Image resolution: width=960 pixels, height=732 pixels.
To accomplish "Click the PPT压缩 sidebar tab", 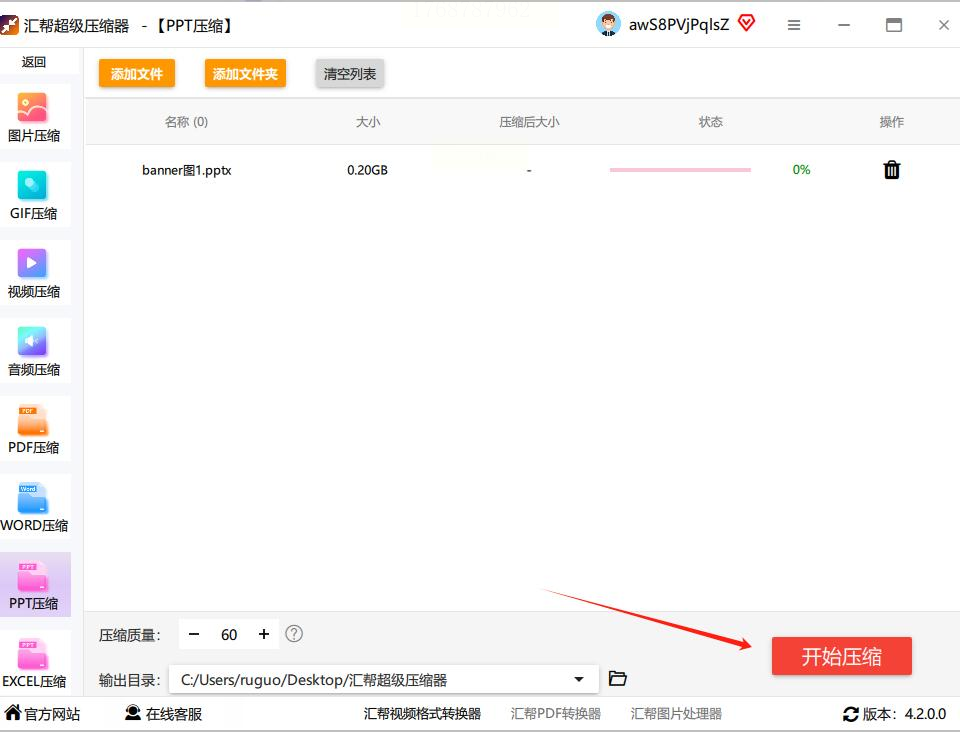I will [34, 584].
